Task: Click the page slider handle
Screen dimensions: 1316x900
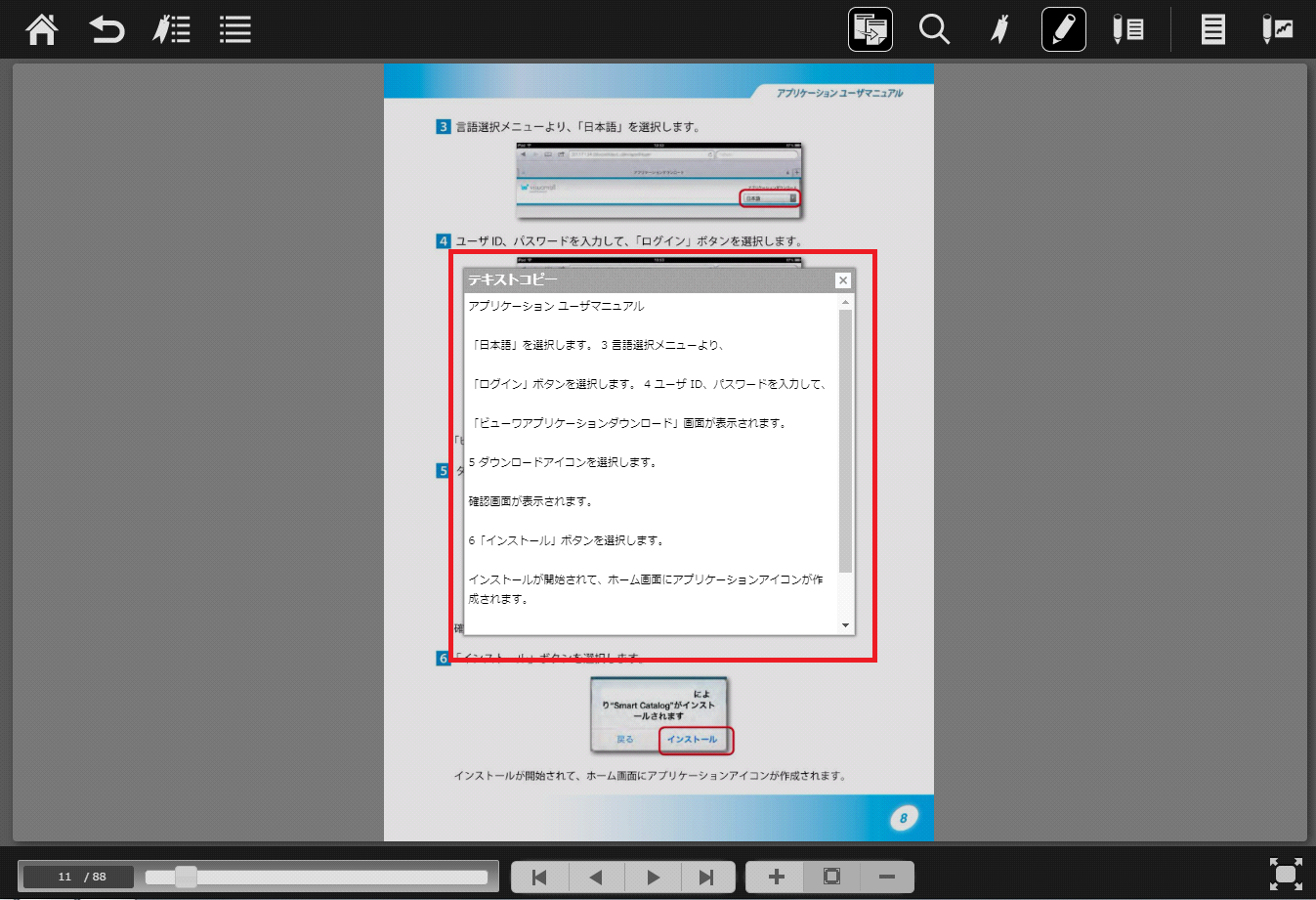Action: (186, 877)
